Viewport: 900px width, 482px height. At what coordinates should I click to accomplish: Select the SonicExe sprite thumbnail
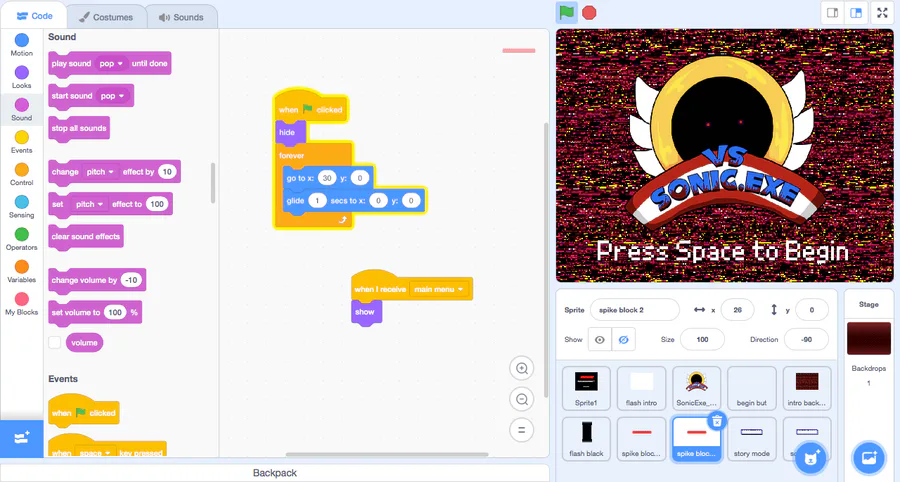(x=696, y=388)
